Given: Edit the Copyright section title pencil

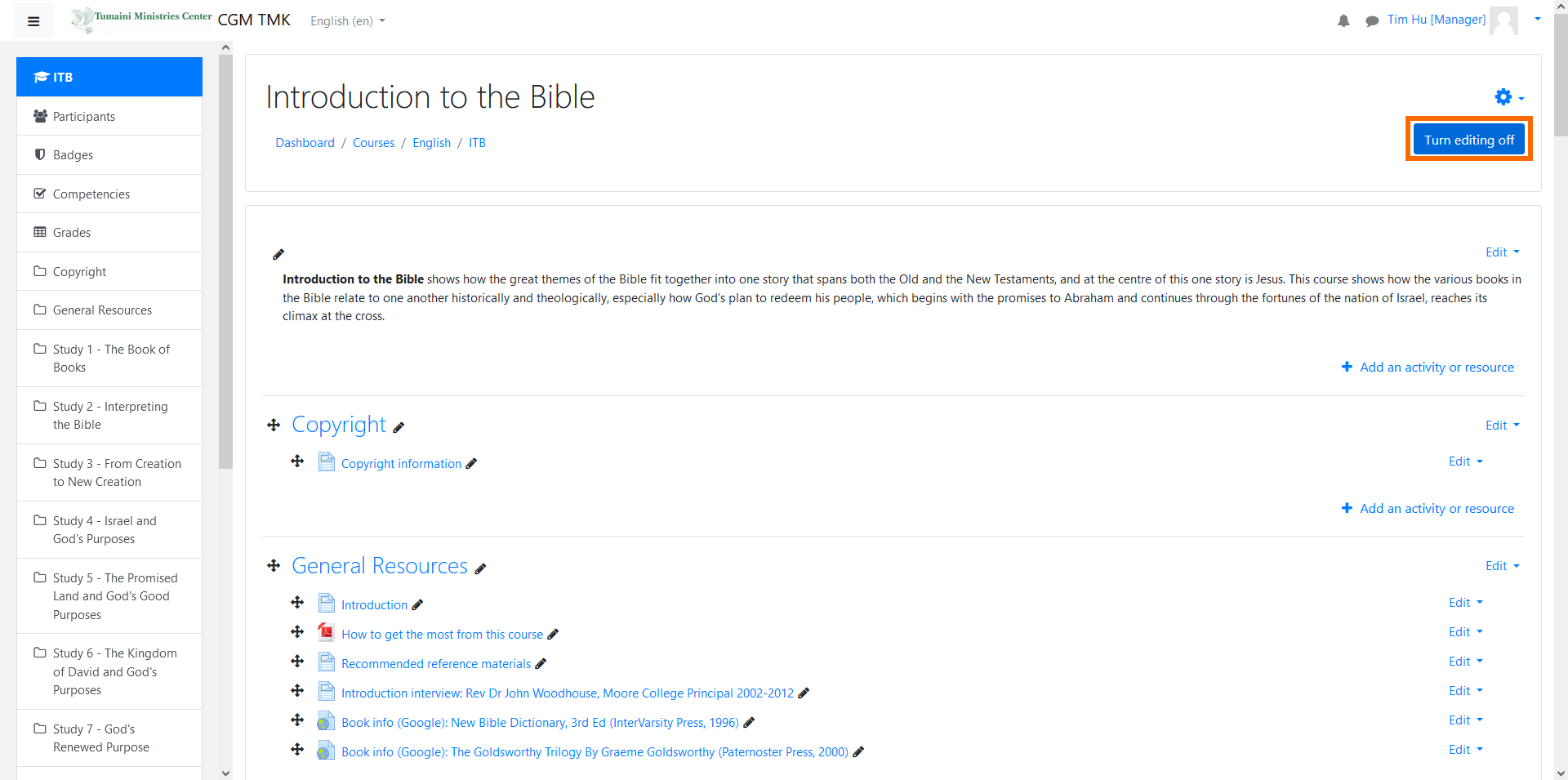Looking at the screenshot, I should tap(399, 427).
